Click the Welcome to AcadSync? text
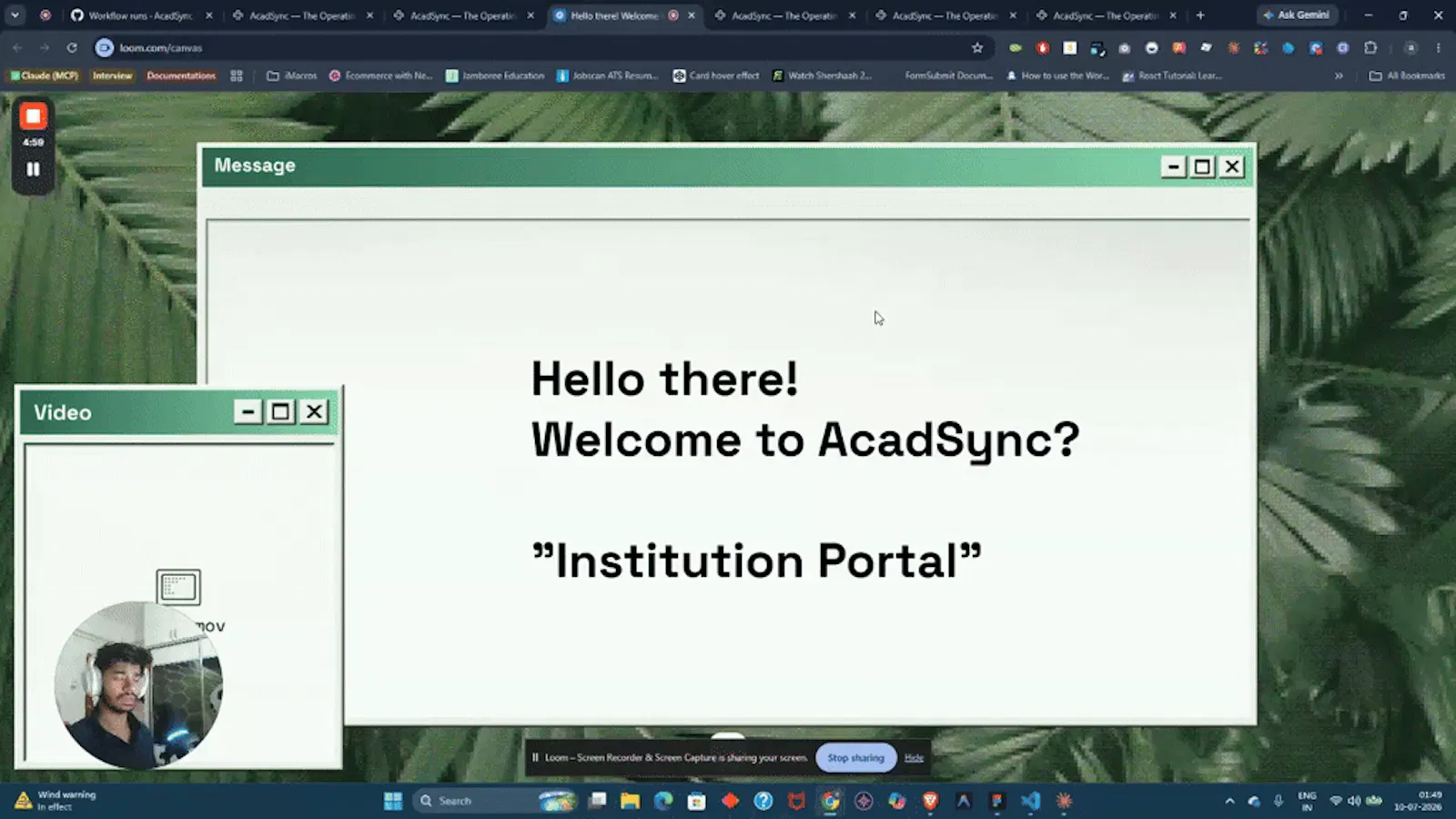 pos(805,441)
